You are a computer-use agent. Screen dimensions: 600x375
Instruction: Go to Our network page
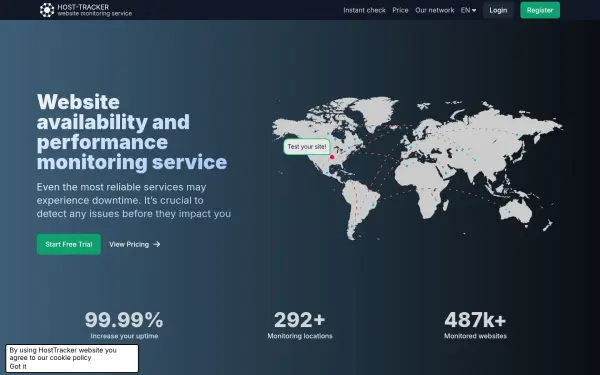coord(435,10)
